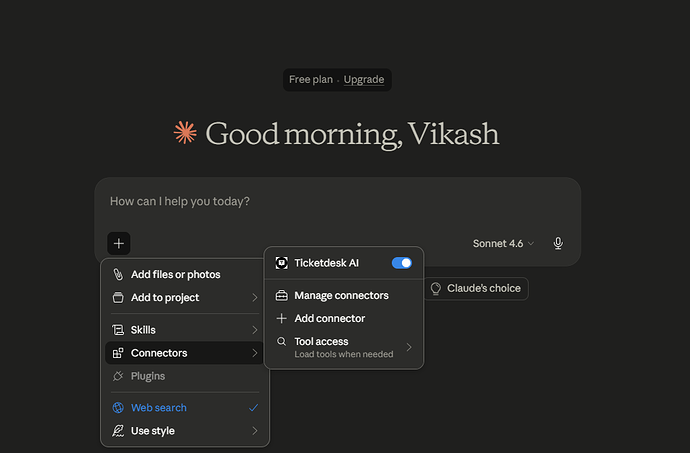This screenshot has height=453, width=690.
Task: Select the Web search menu entry
Action: coord(185,408)
